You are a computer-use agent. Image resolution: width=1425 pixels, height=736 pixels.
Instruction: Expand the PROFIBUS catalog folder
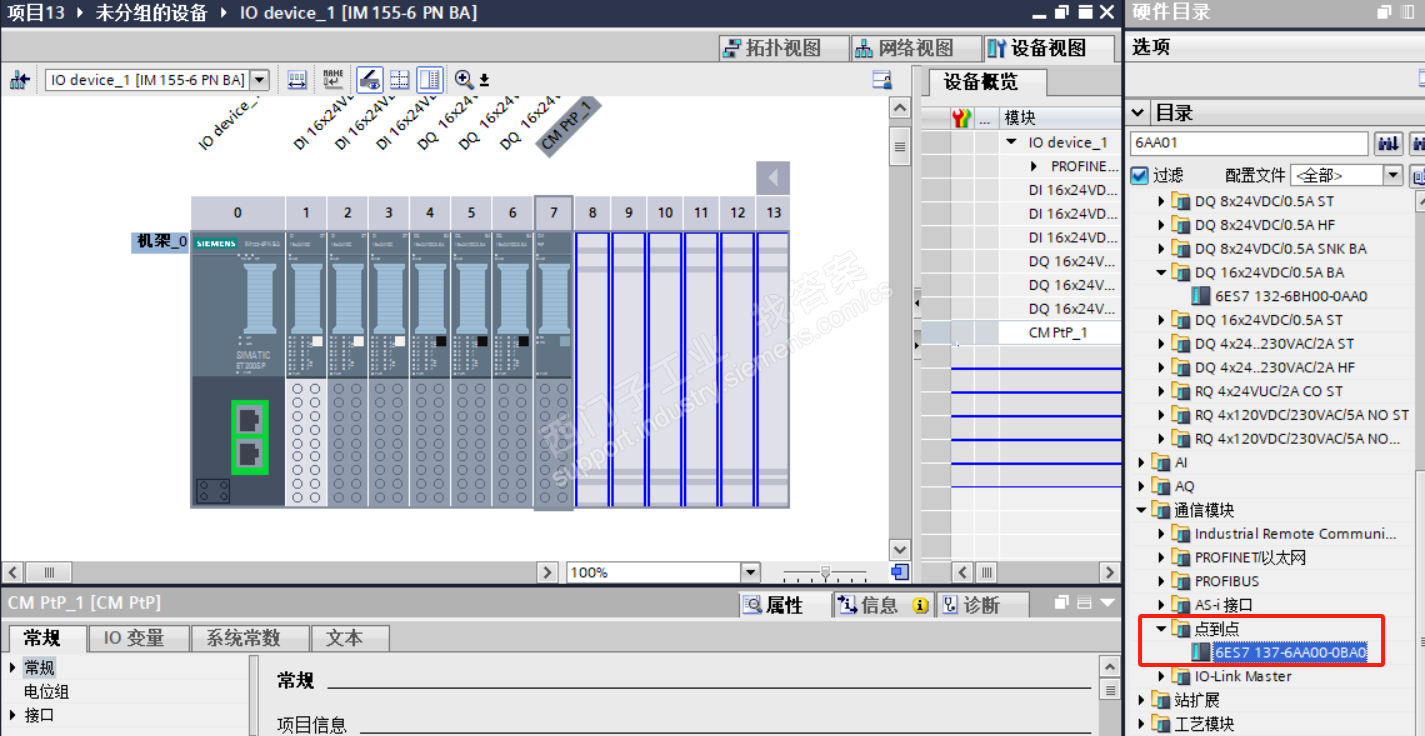click(1161, 581)
